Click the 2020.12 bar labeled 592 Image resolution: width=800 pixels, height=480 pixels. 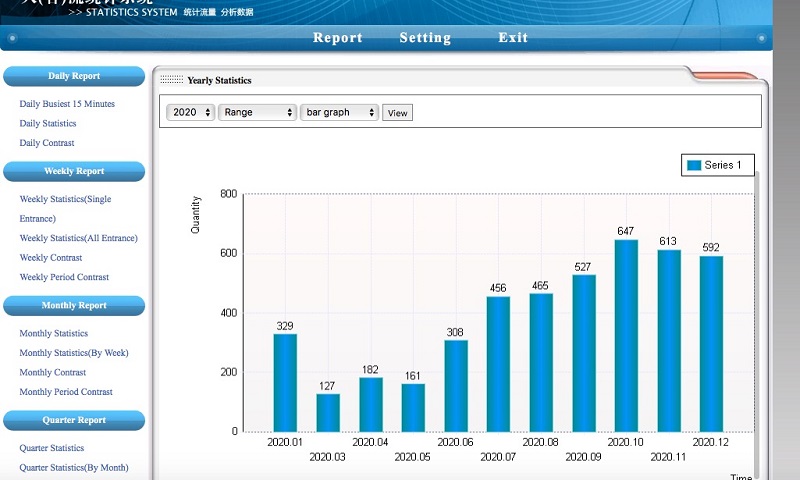point(711,344)
